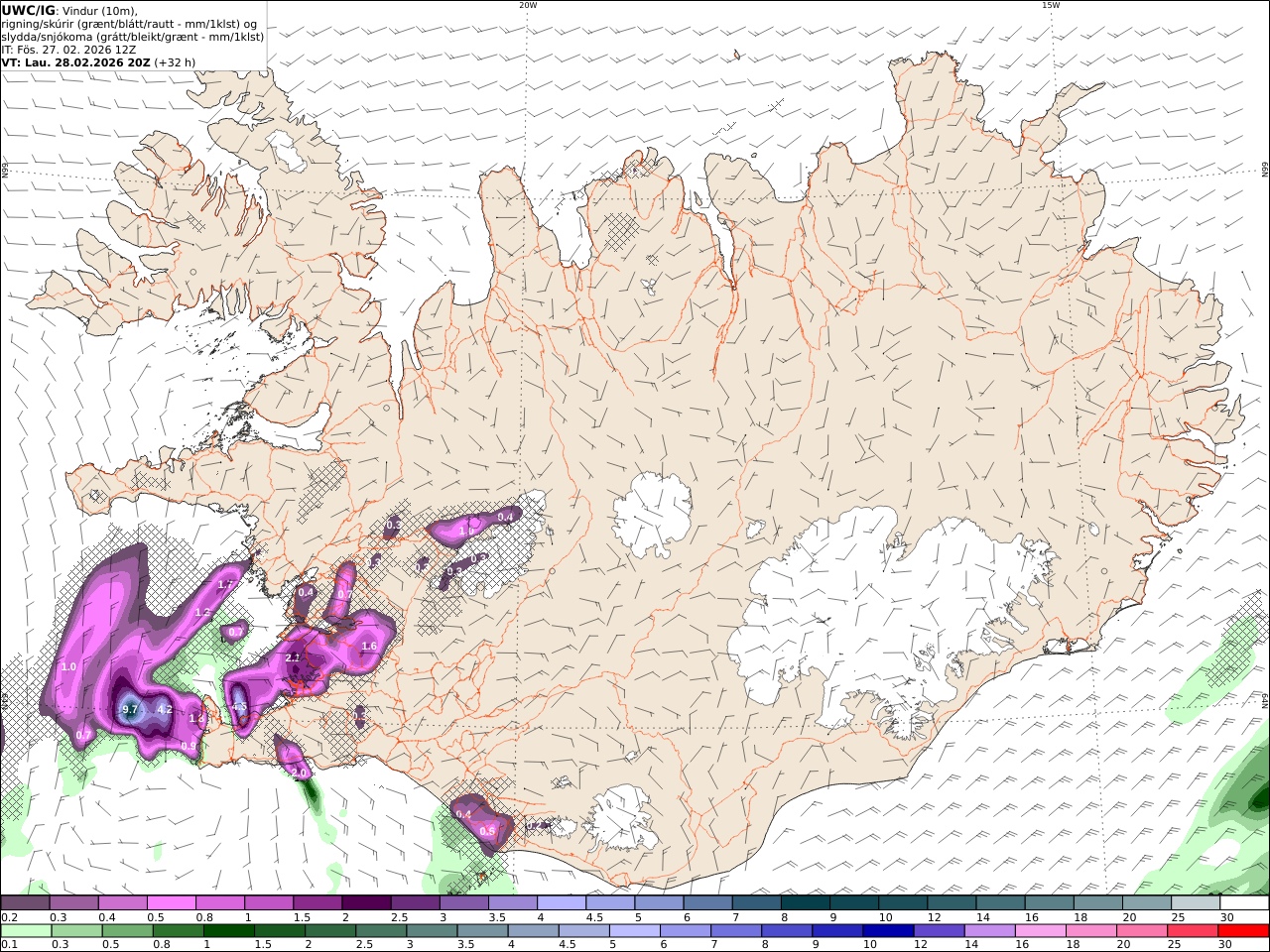
Task: Select the bright red 30 swatch in bottom legend
Action: pos(1243,931)
